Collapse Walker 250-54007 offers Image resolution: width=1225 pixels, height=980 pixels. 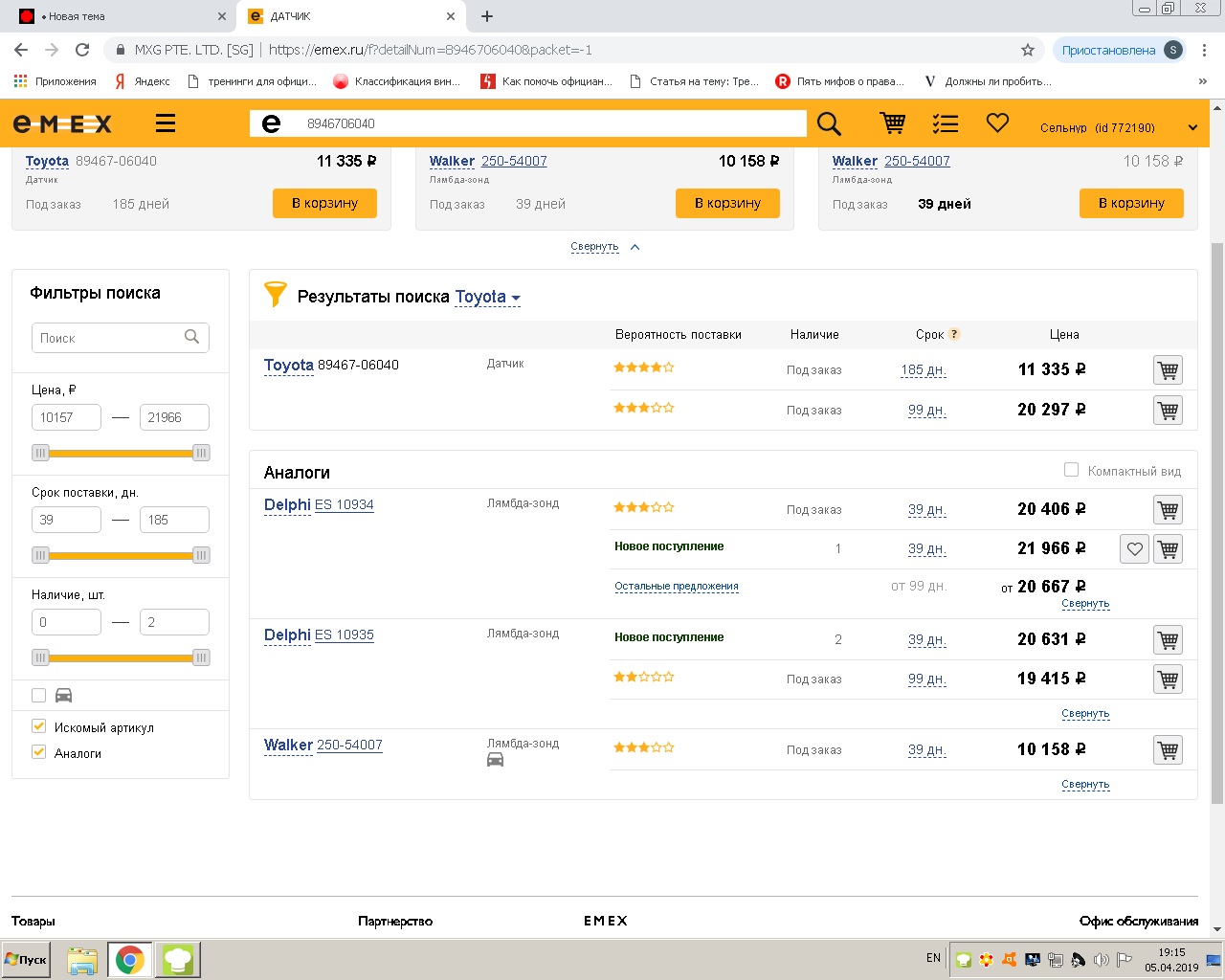click(1085, 785)
